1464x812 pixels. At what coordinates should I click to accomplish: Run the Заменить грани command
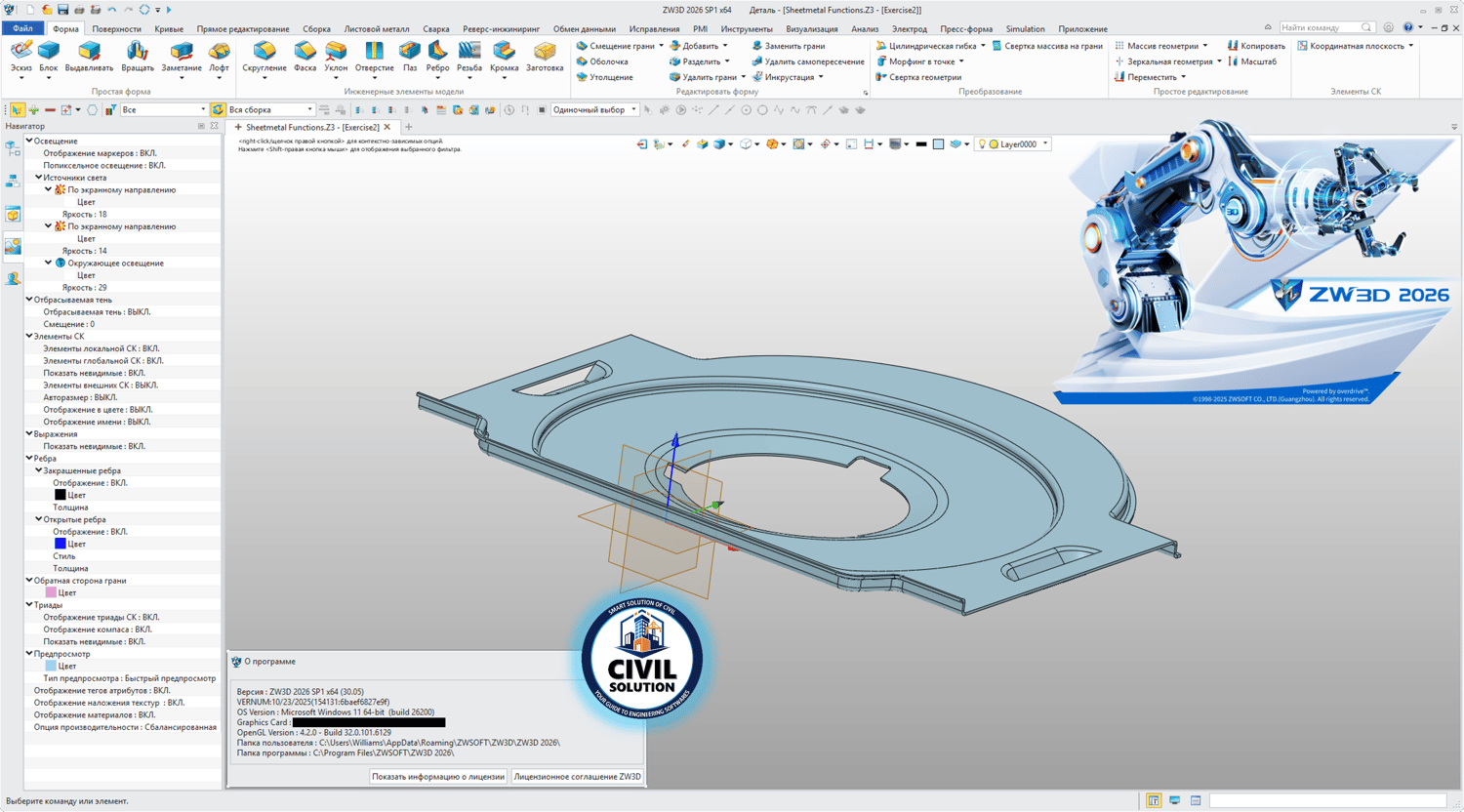tap(788, 46)
